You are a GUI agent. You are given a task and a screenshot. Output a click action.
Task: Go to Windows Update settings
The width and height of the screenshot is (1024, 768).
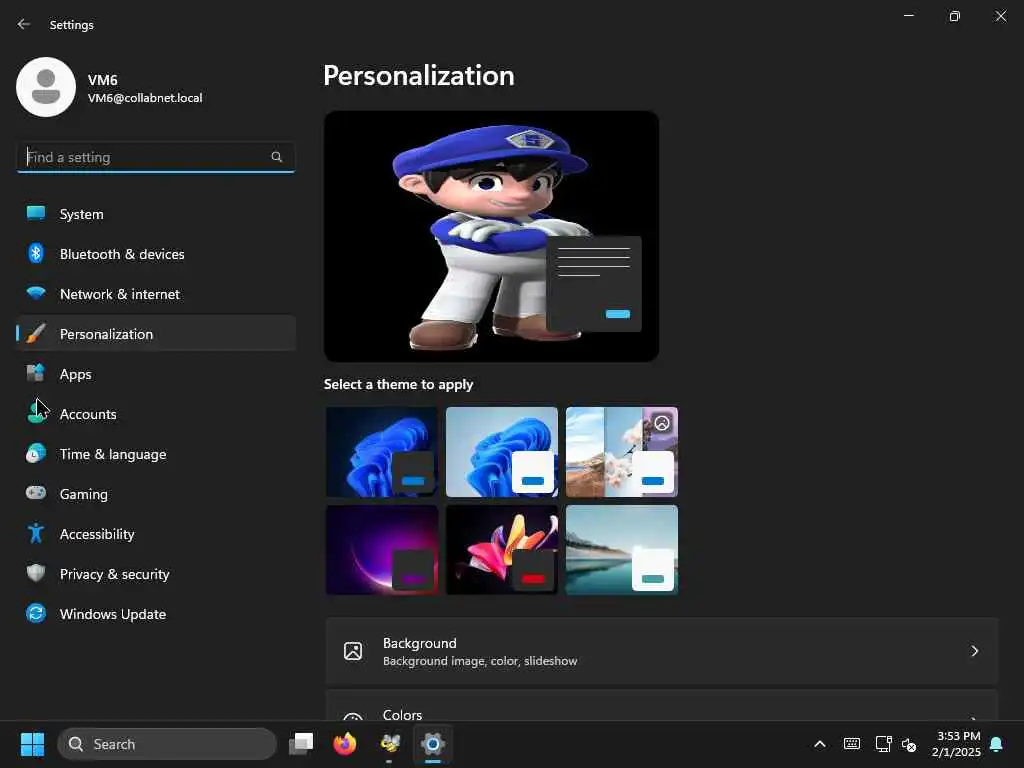(x=156, y=614)
